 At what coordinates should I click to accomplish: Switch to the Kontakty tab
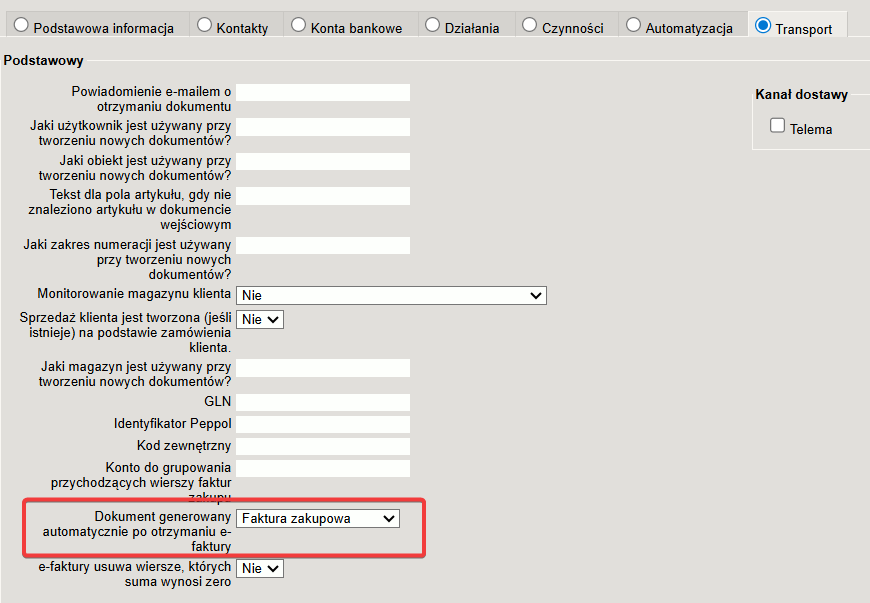pos(204,26)
